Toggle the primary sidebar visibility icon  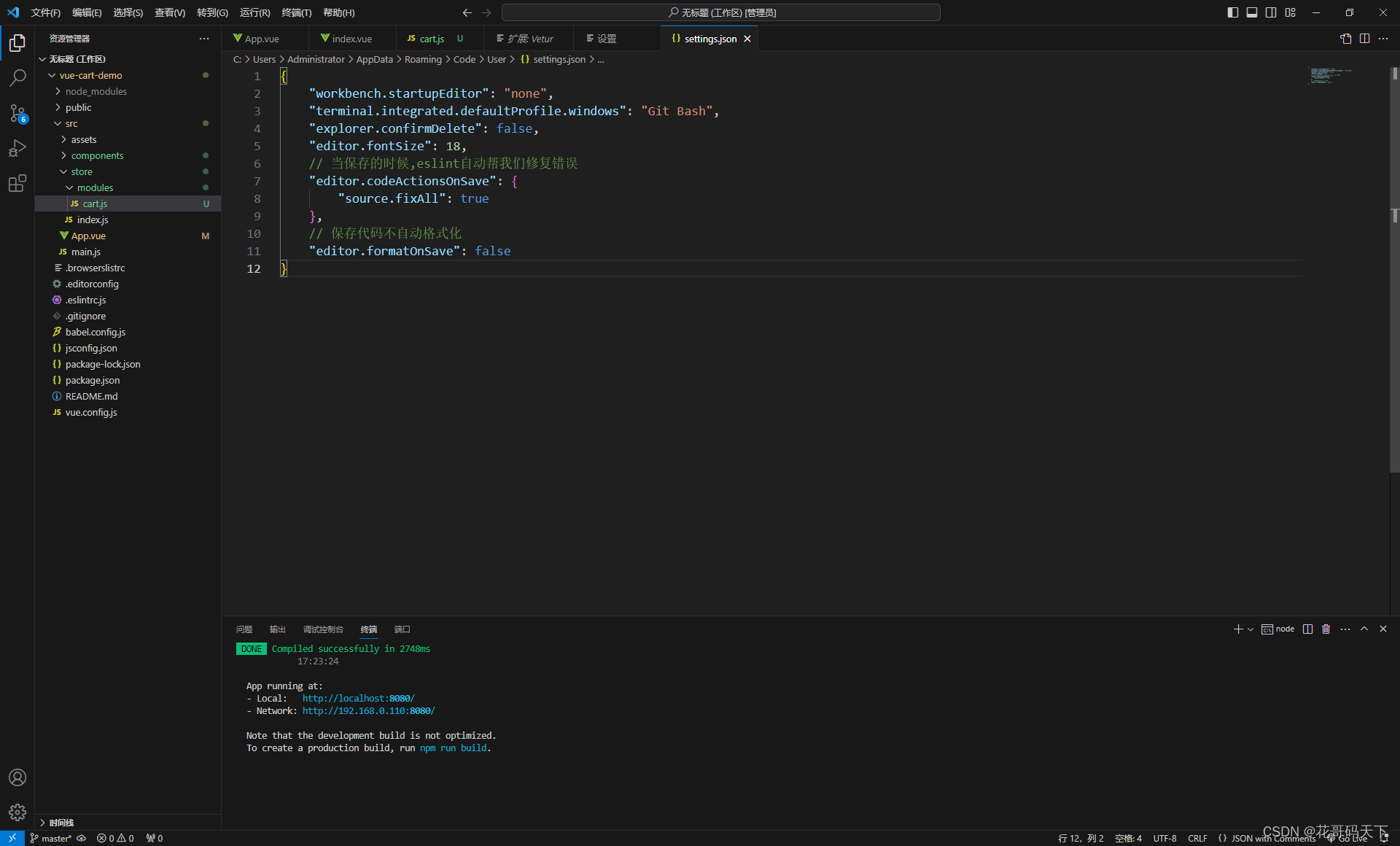click(x=1232, y=12)
